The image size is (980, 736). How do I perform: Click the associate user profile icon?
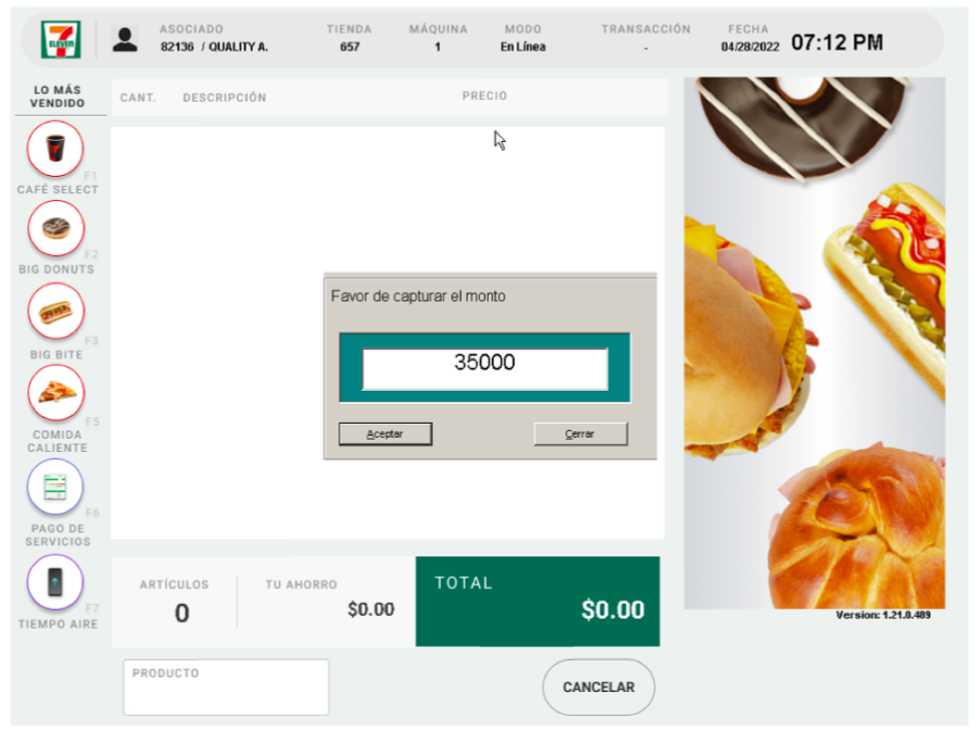pos(125,40)
